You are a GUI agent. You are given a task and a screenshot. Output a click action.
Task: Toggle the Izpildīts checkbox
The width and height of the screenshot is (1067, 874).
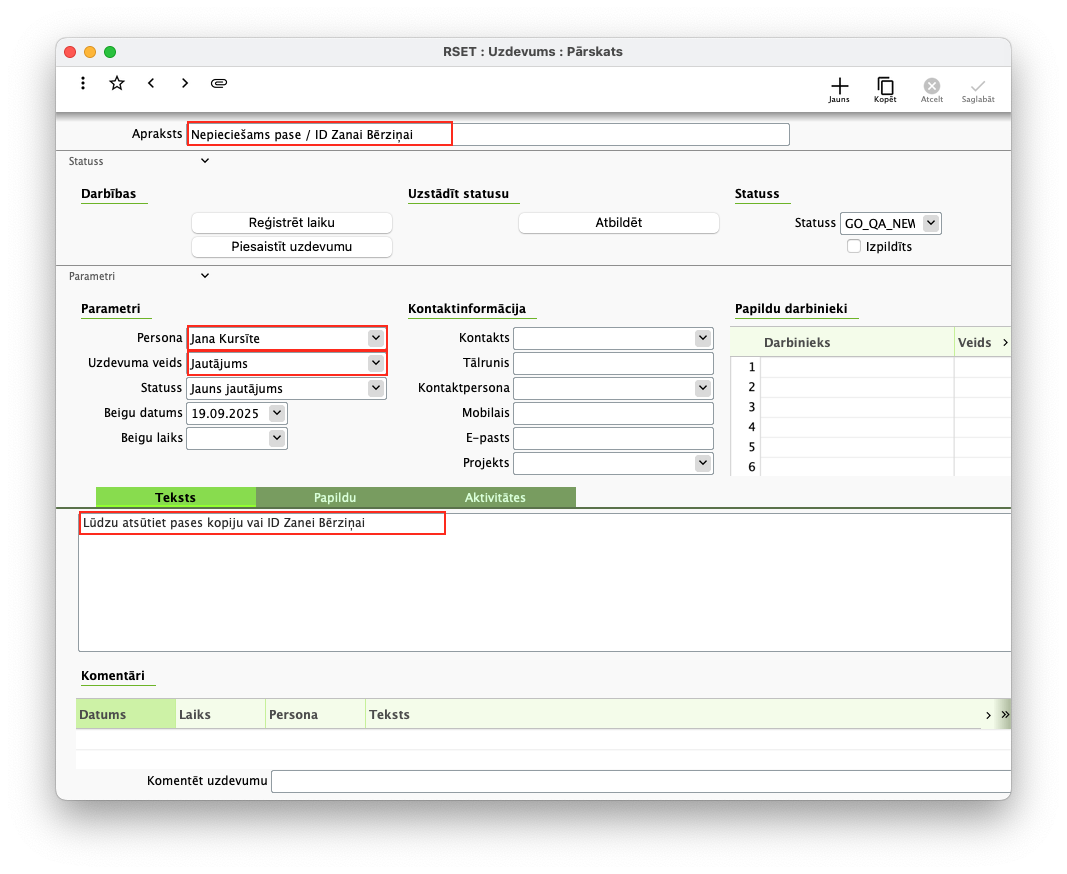[x=854, y=246]
